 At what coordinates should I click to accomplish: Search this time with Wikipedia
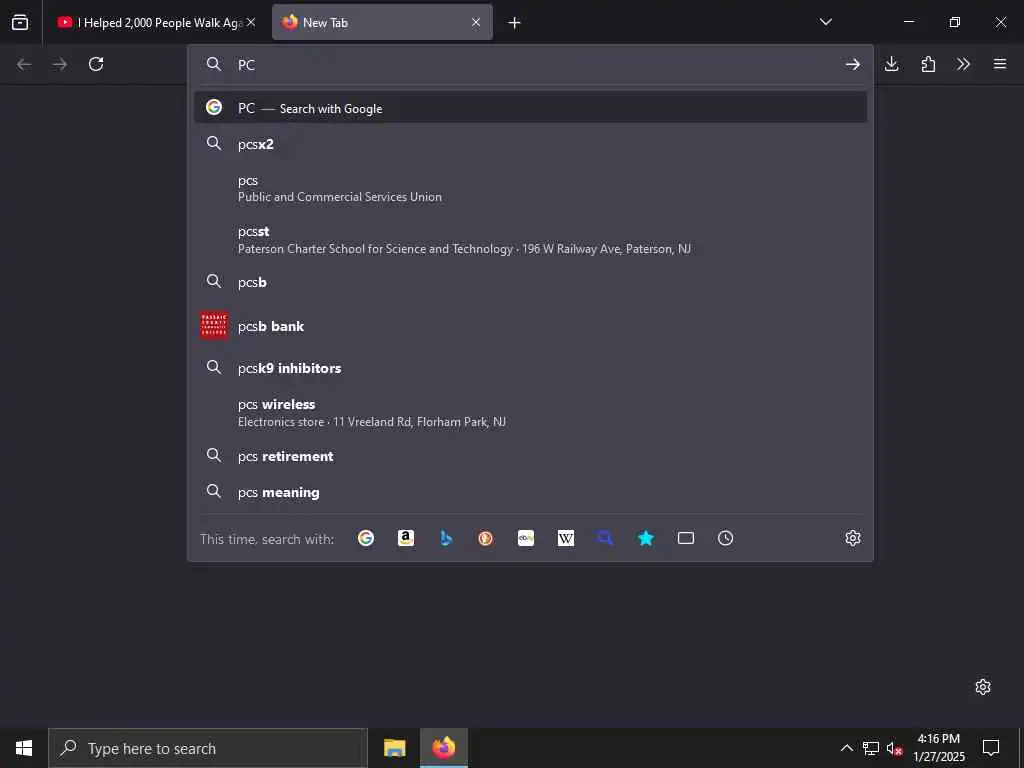(566, 538)
